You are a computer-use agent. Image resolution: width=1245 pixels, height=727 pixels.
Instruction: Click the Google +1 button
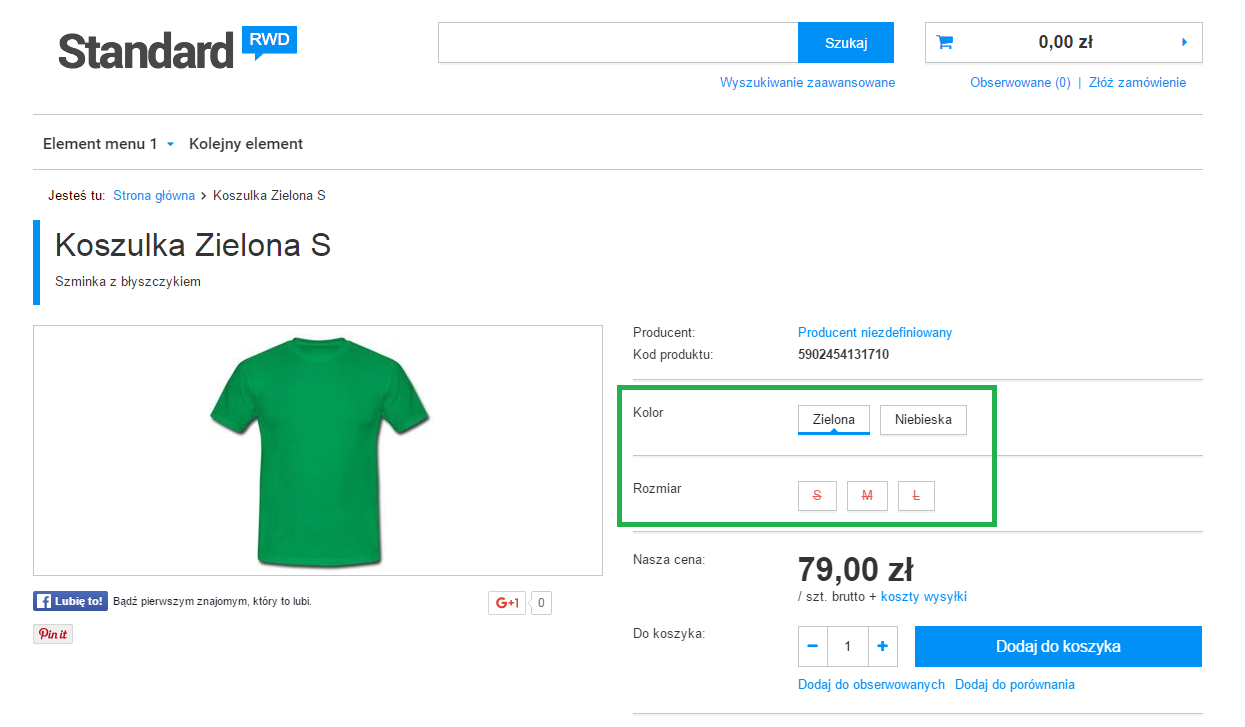(x=507, y=602)
